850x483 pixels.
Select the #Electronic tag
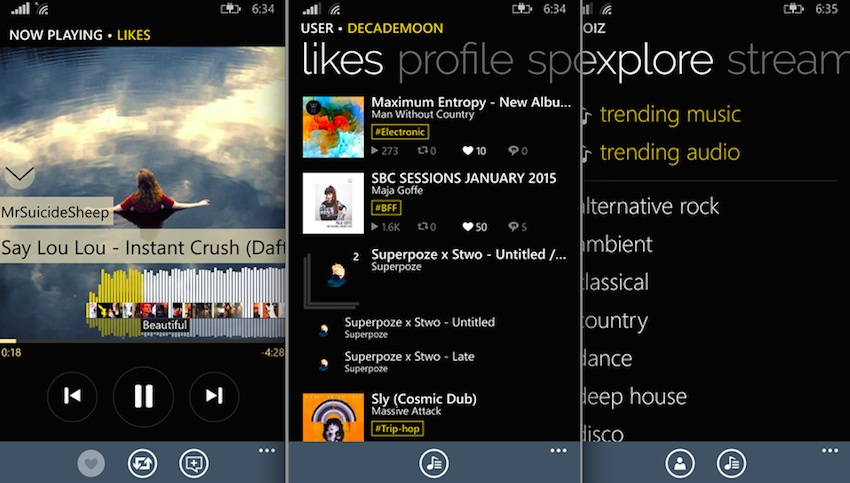pos(400,132)
